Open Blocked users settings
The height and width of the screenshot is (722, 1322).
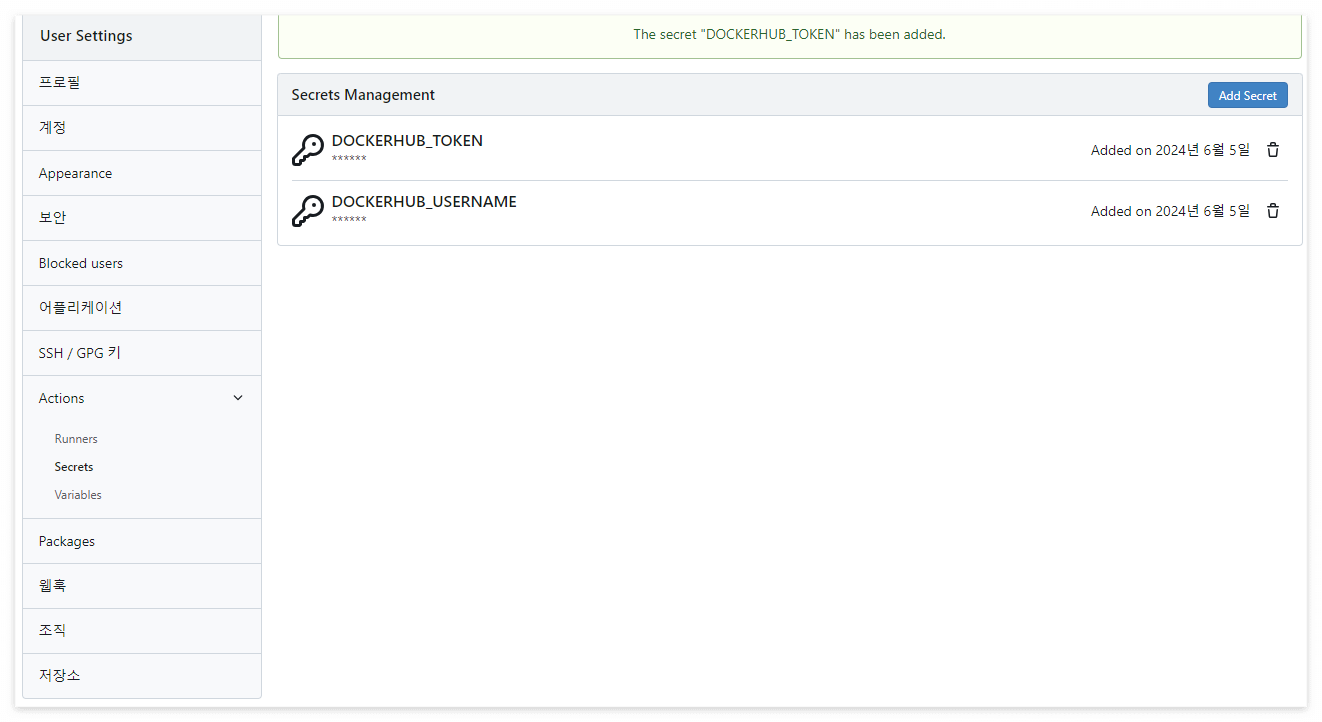[142, 263]
